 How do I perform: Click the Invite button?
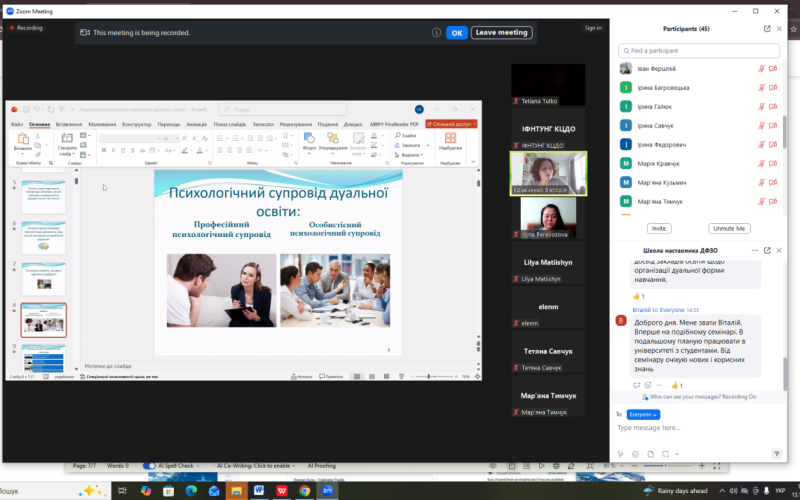[659, 229]
